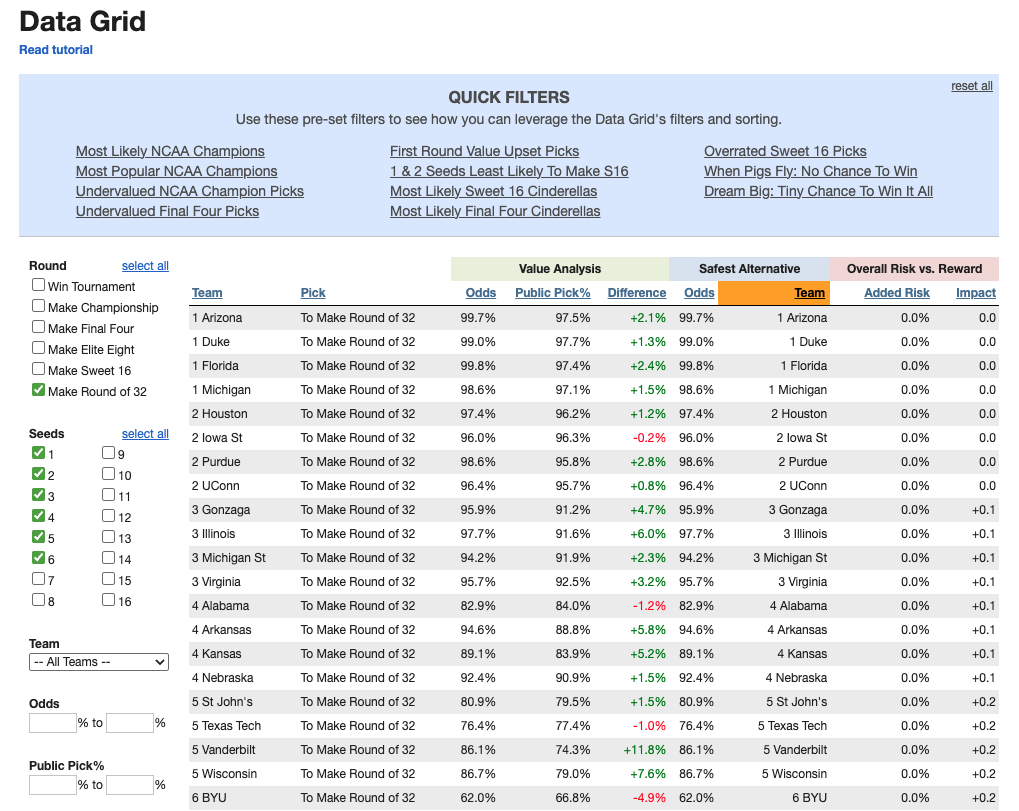Image resolution: width=1019 pixels, height=811 pixels.
Task: Sort by the Added Risk column
Action: (x=896, y=293)
